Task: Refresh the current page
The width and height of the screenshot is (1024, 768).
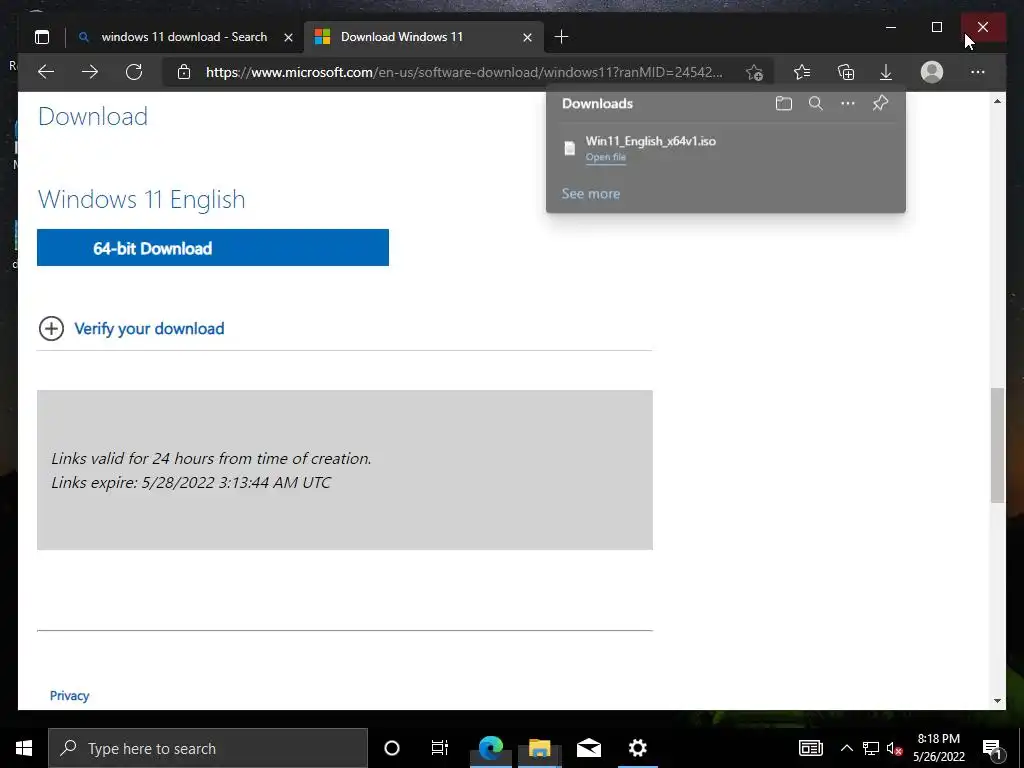Action: point(134,72)
